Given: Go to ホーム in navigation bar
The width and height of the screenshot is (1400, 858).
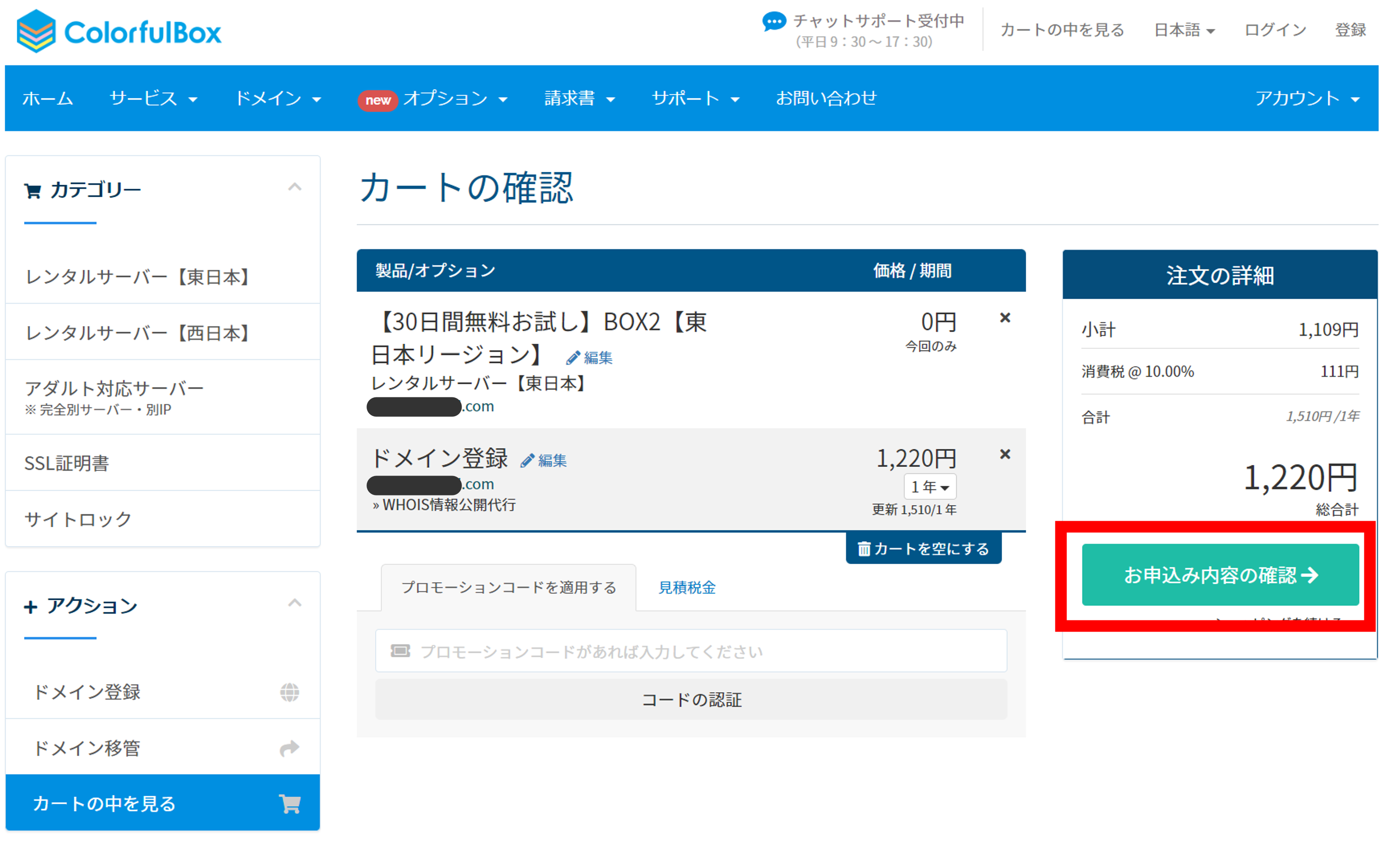Looking at the screenshot, I should (x=48, y=98).
